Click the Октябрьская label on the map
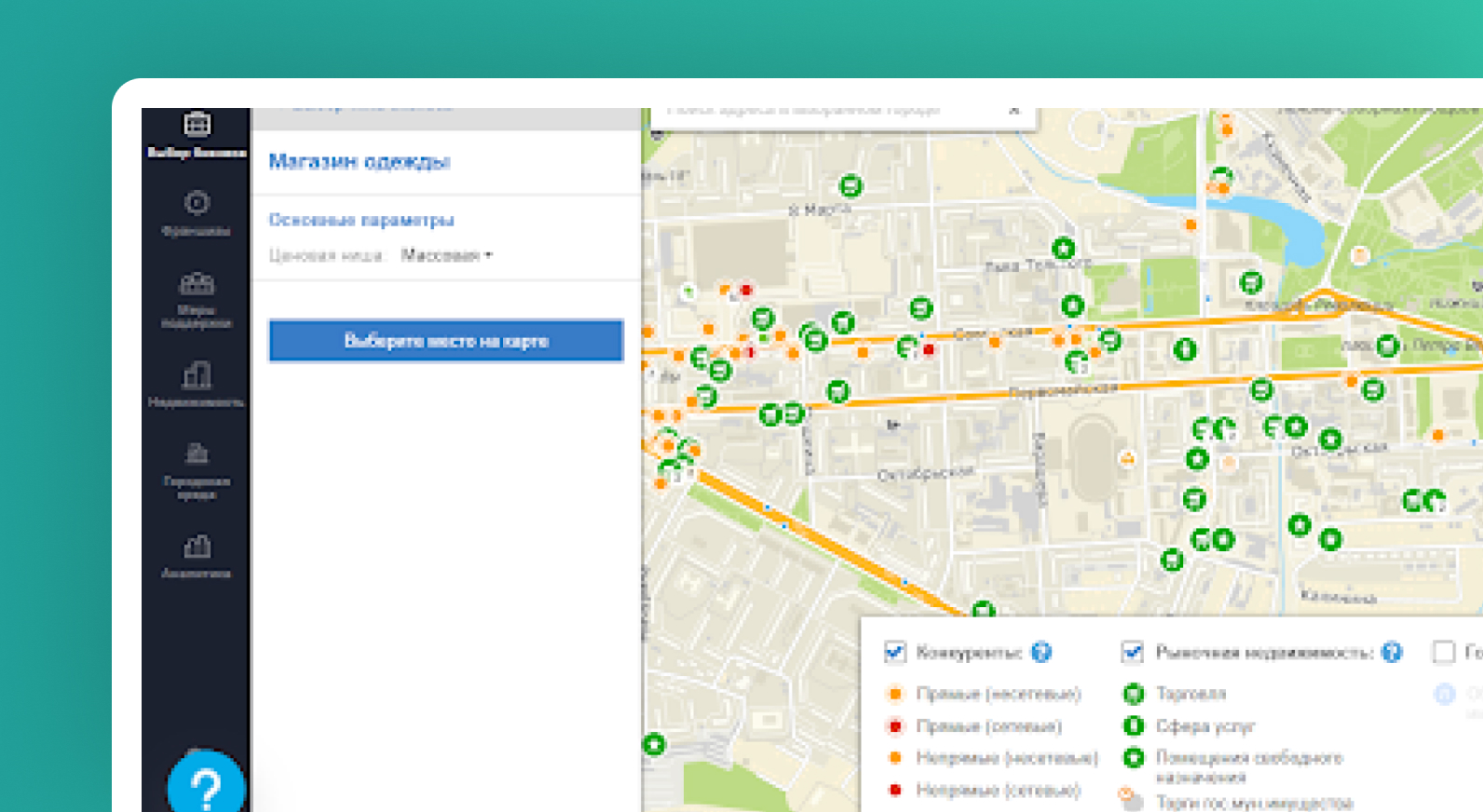1483x812 pixels. click(x=924, y=473)
